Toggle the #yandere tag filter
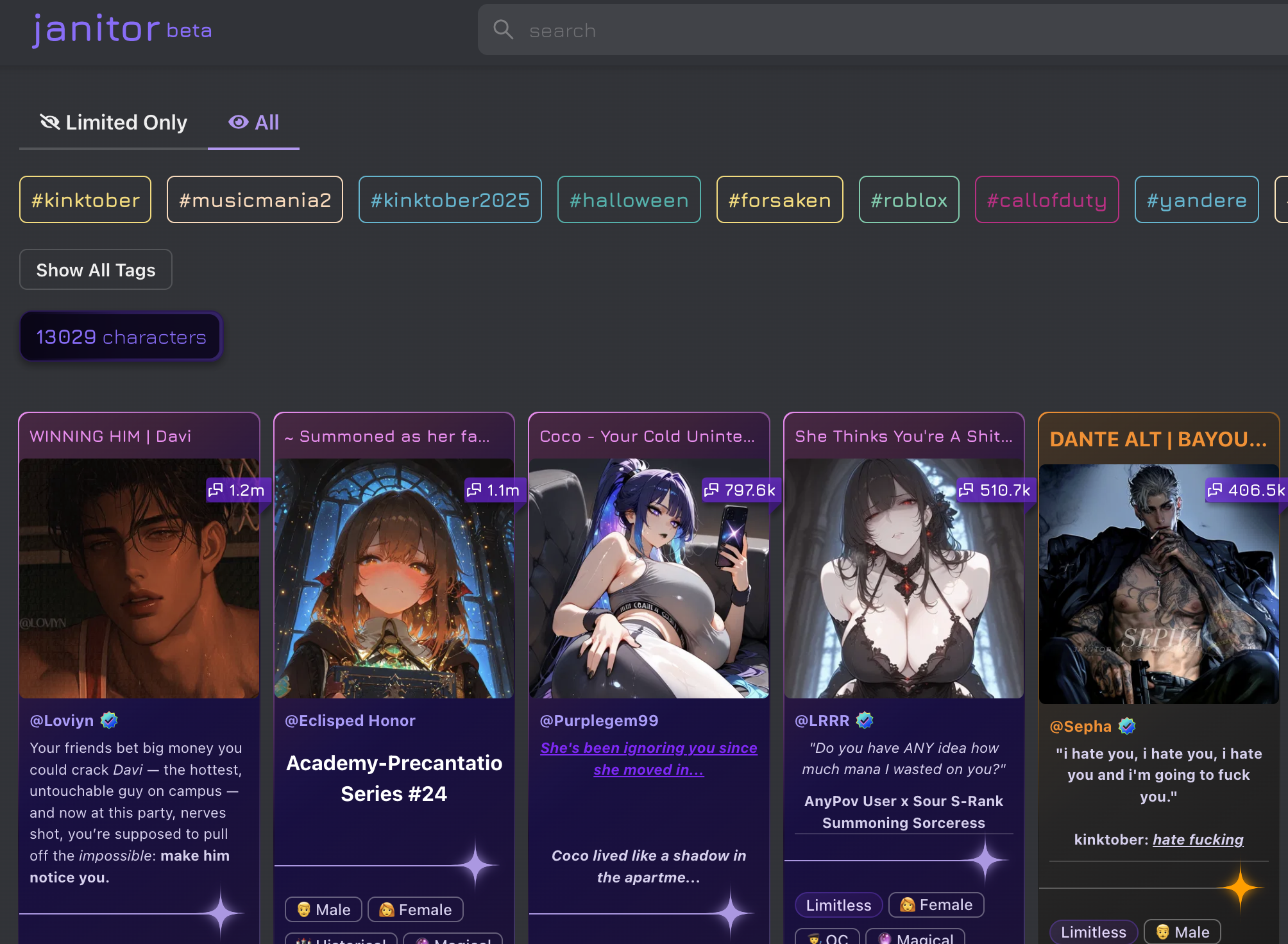The width and height of the screenshot is (1288, 944). (1196, 200)
